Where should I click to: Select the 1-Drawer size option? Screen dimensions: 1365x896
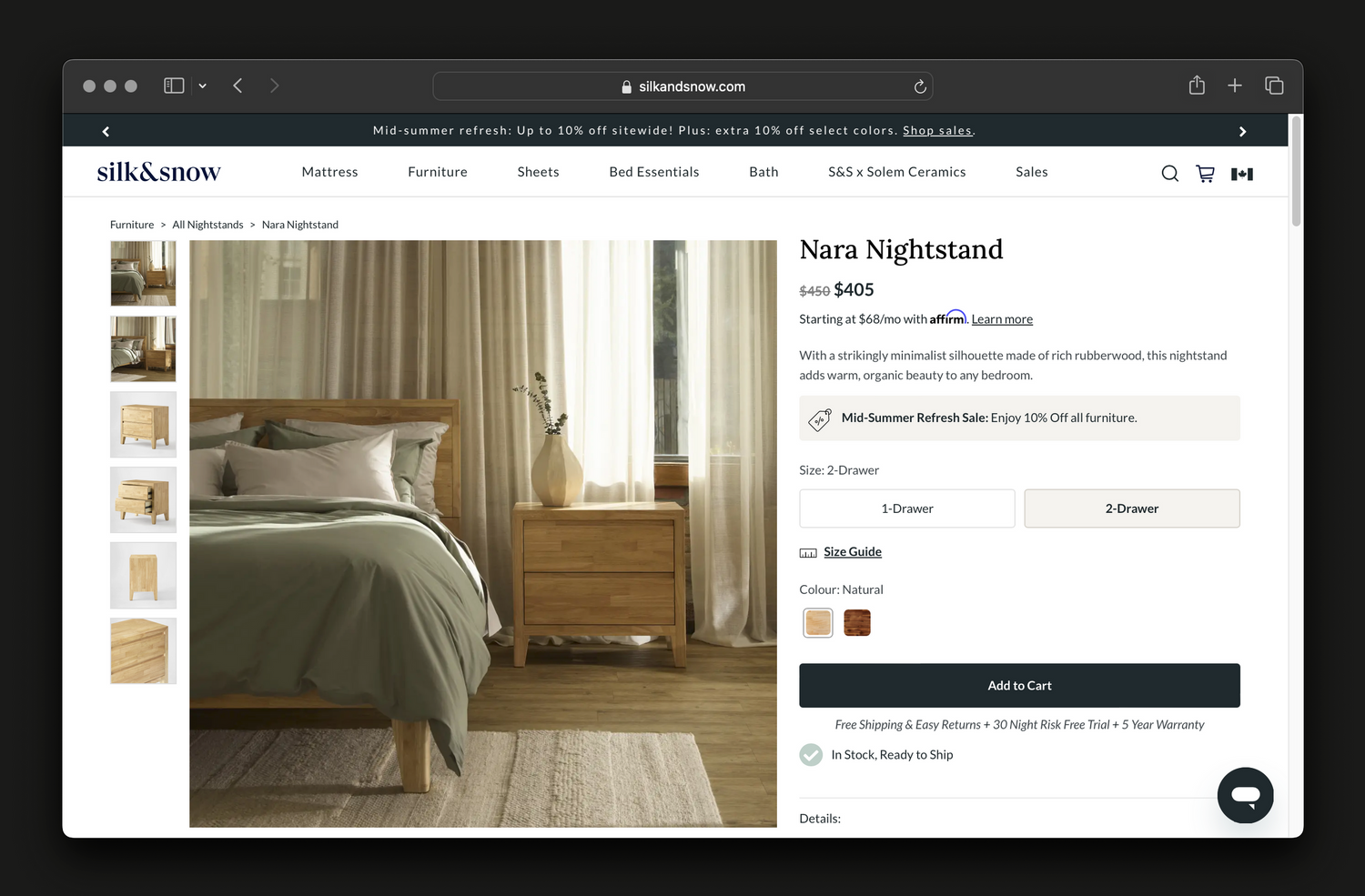pos(906,508)
